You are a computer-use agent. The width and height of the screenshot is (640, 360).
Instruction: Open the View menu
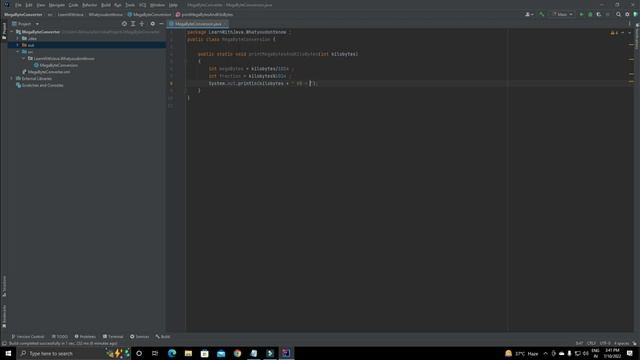click(40, 5)
